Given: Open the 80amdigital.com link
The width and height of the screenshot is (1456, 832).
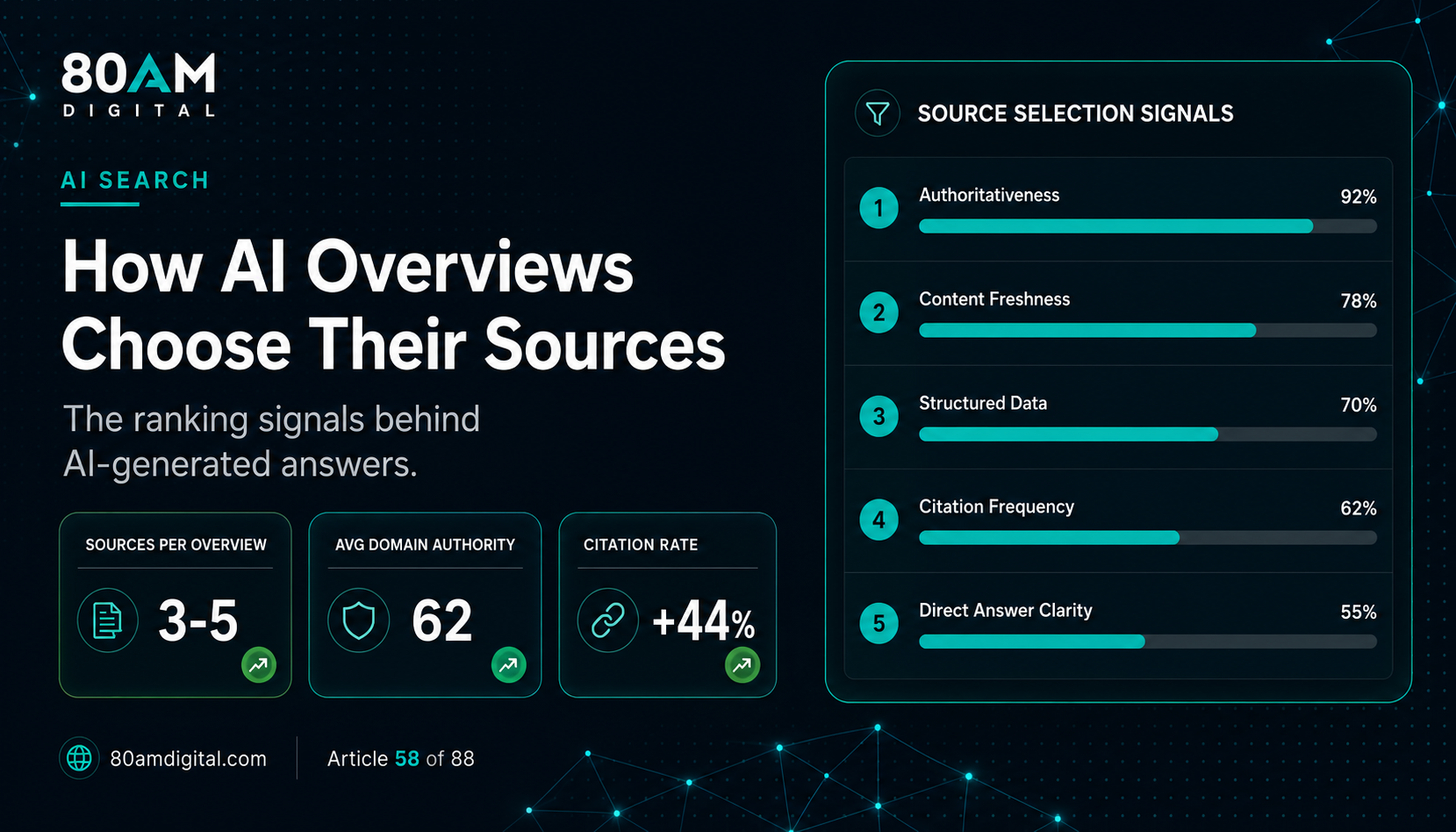Looking at the screenshot, I should pyautogui.click(x=188, y=759).
